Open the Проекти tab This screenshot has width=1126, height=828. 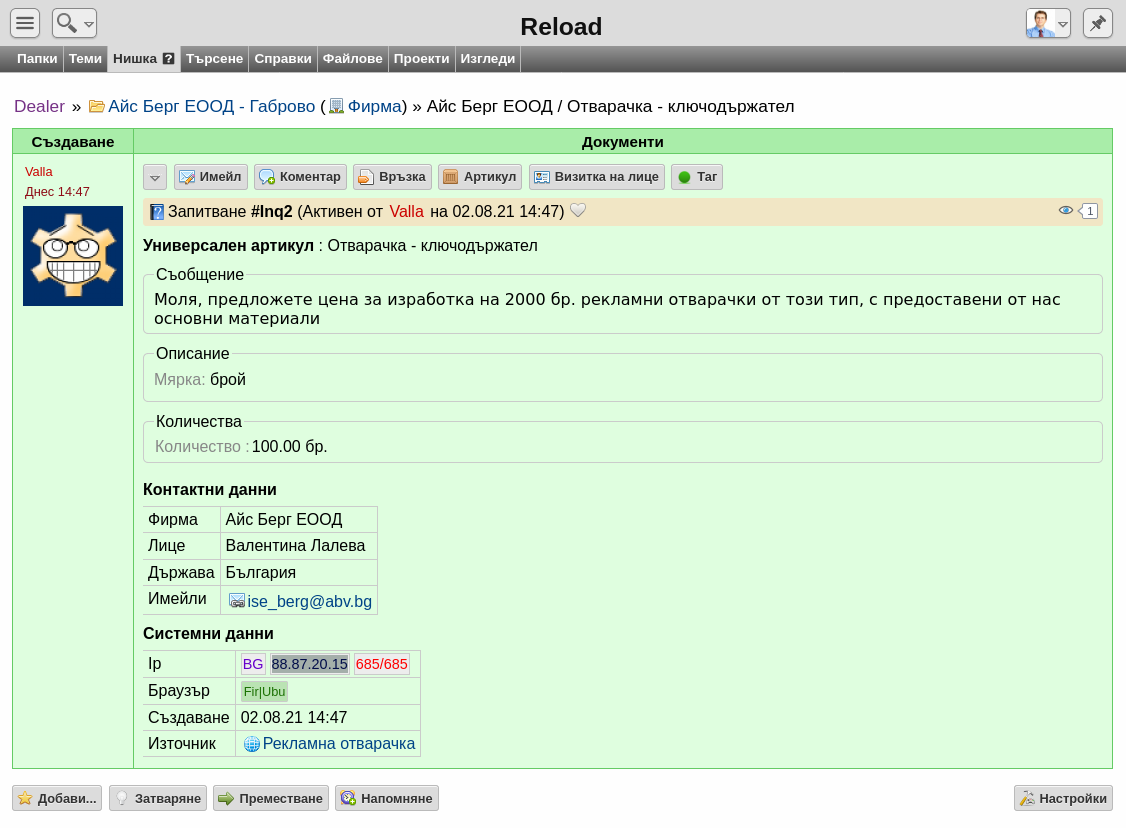pyautogui.click(x=422, y=59)
